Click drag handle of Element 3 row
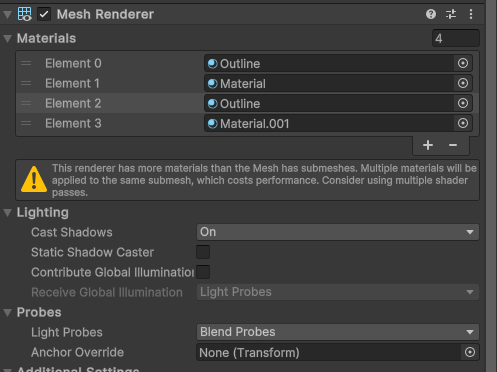This screenshot has width=497, height=372. tap(26, 123)
